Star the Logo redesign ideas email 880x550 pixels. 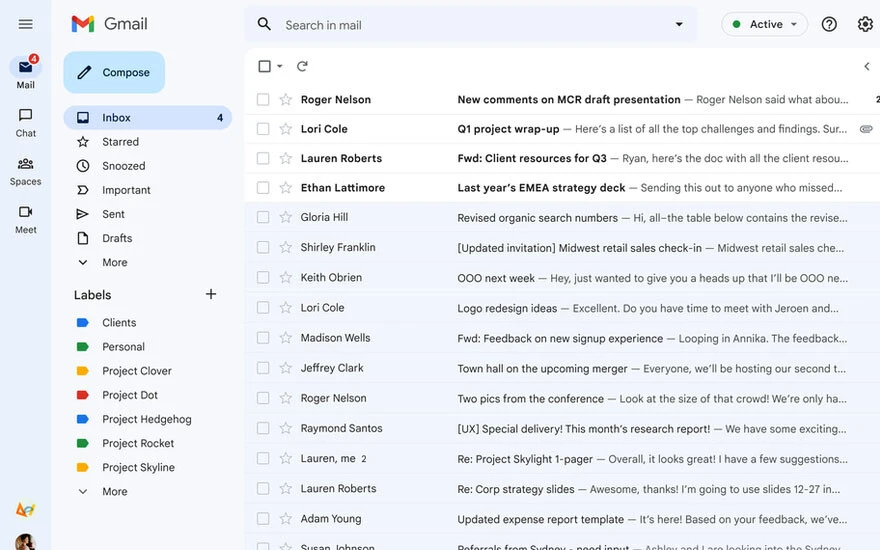tap(286, 308)
